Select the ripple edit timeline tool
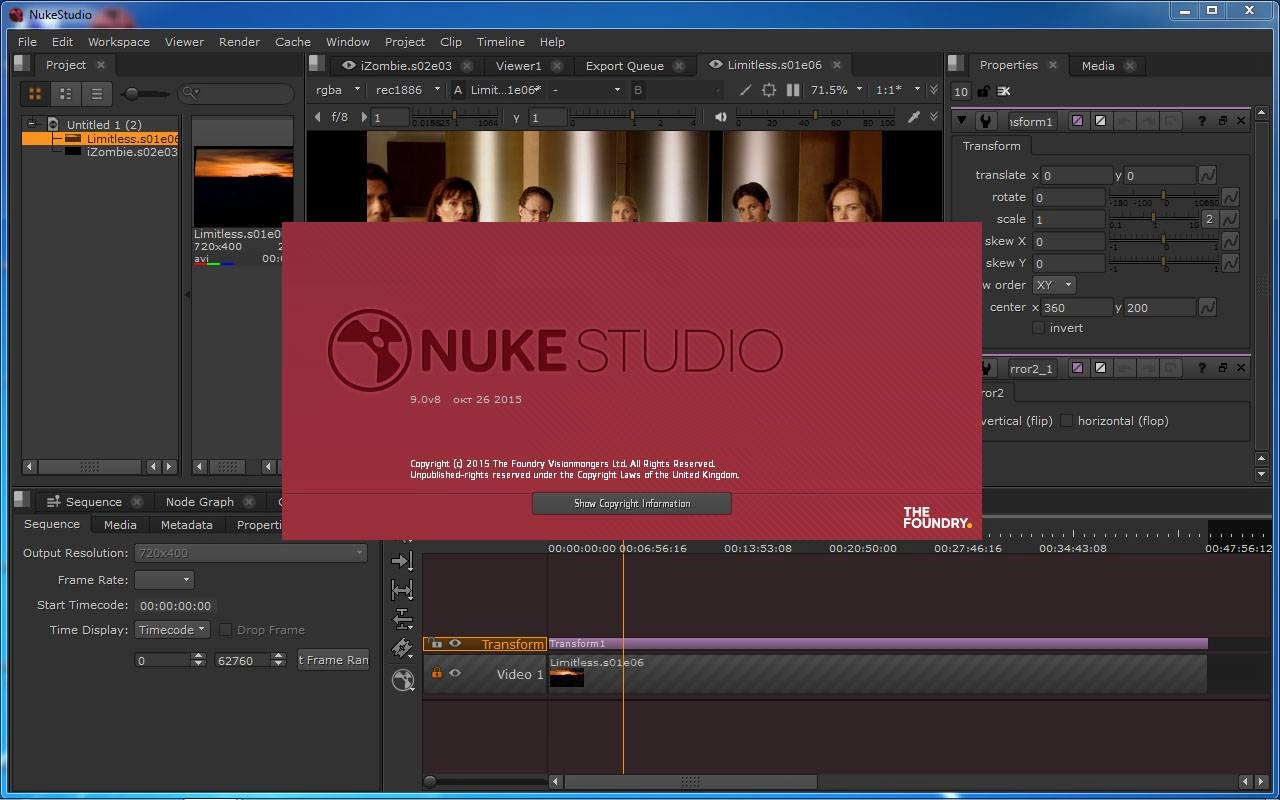 (402, 561)
